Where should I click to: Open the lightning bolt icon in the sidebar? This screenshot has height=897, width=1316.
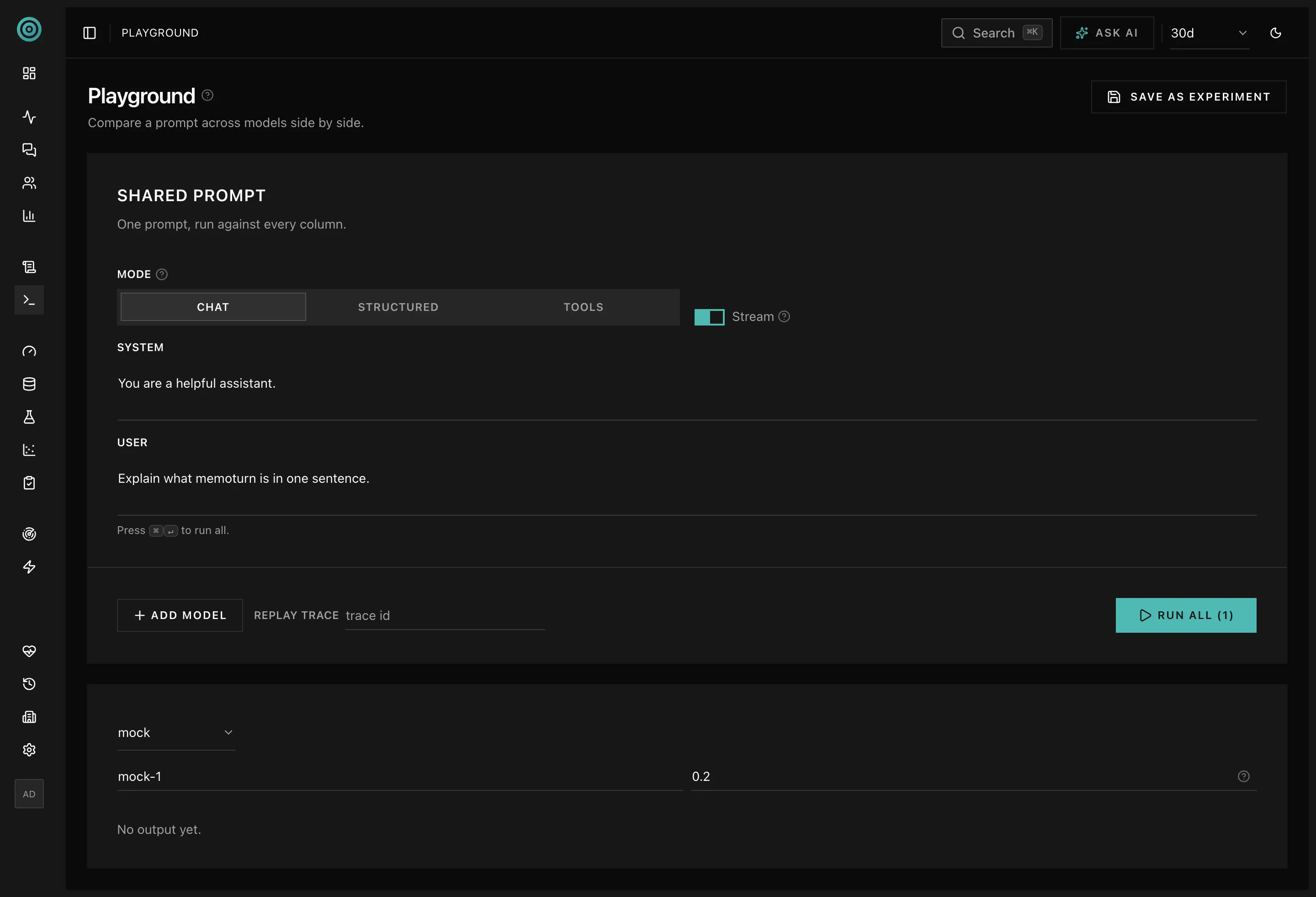click(29, 567)
